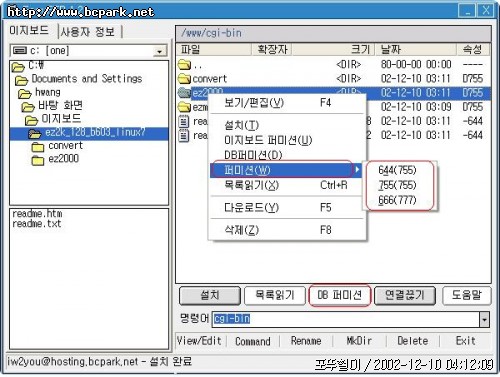Click the highlighted ez2000 remote folder icon
This screenshot has width=500, height=377.
pos(184,92)
